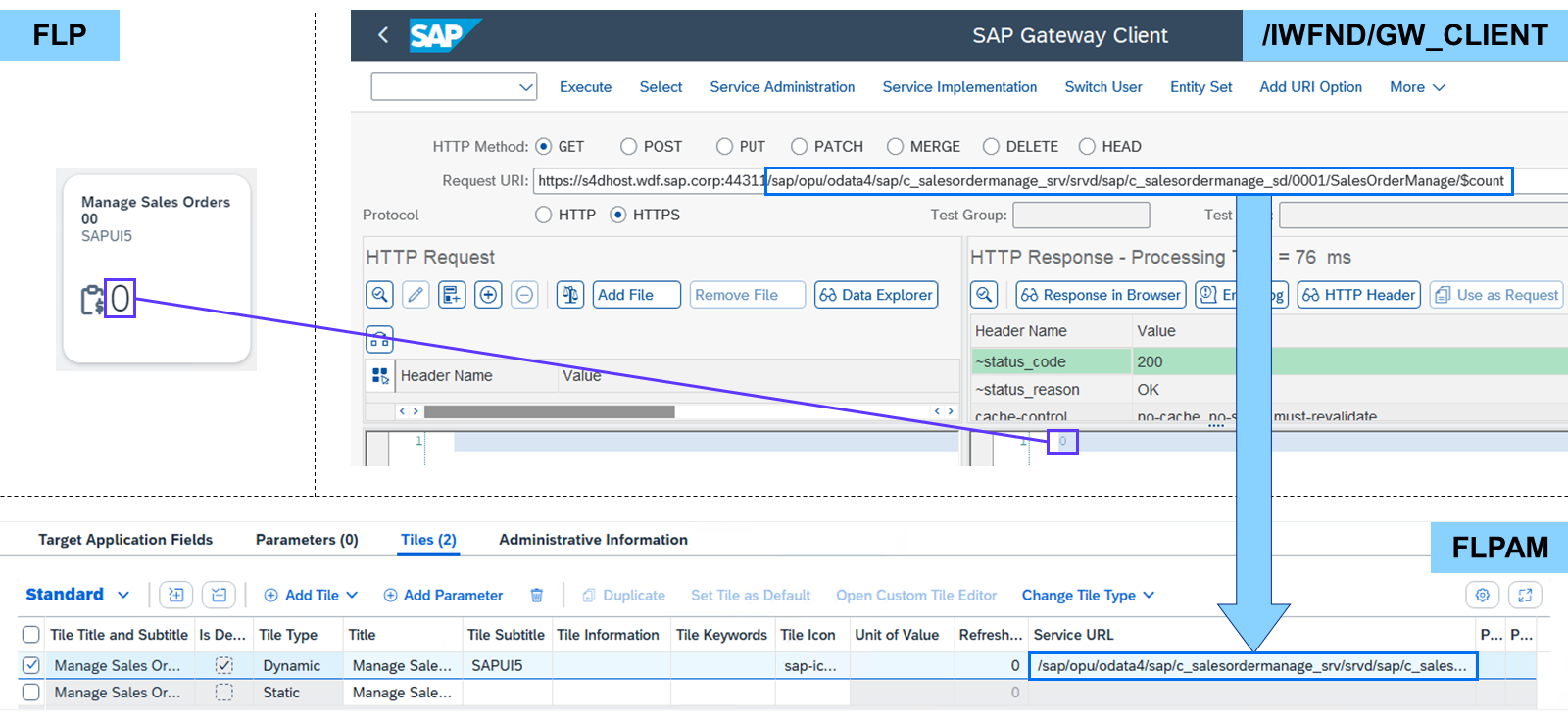Image resolution: width=1568 pixels, height=720 pixels.
Task: Switch to Tiles (2) tab
Action: click(428, 540)
